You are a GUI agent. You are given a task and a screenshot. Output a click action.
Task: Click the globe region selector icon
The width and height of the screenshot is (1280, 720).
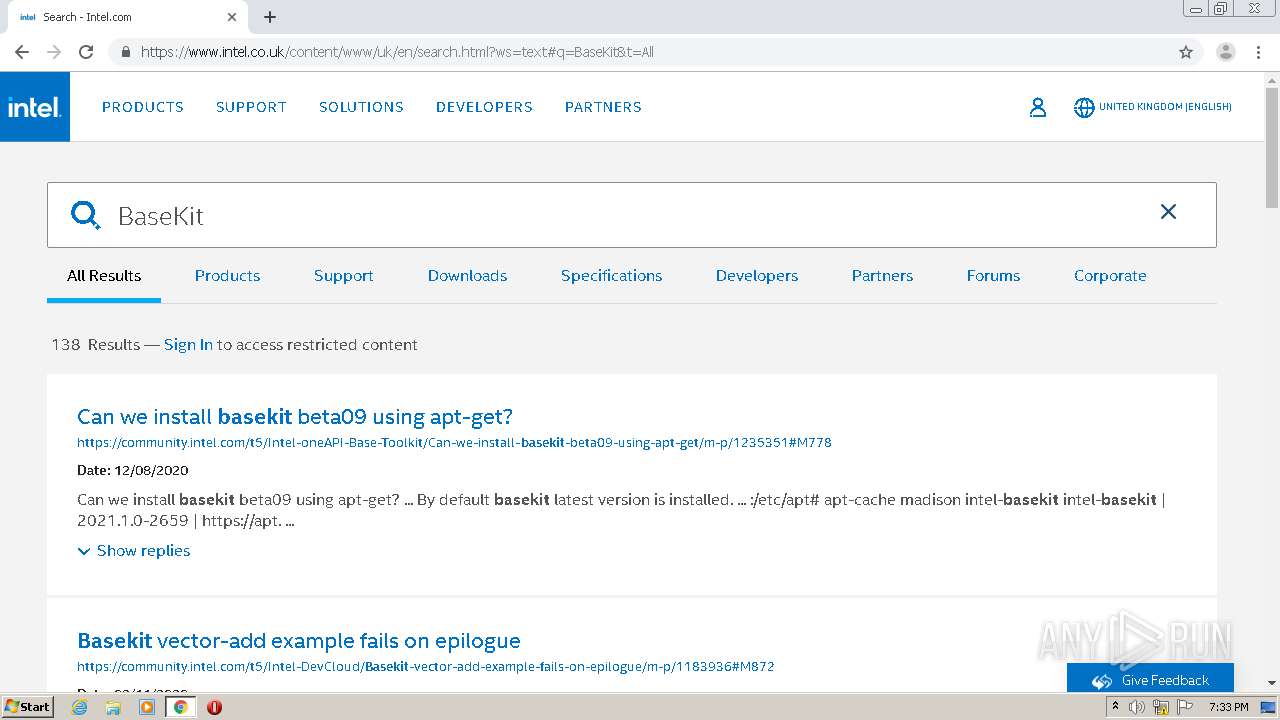[x=1084, y=107]
